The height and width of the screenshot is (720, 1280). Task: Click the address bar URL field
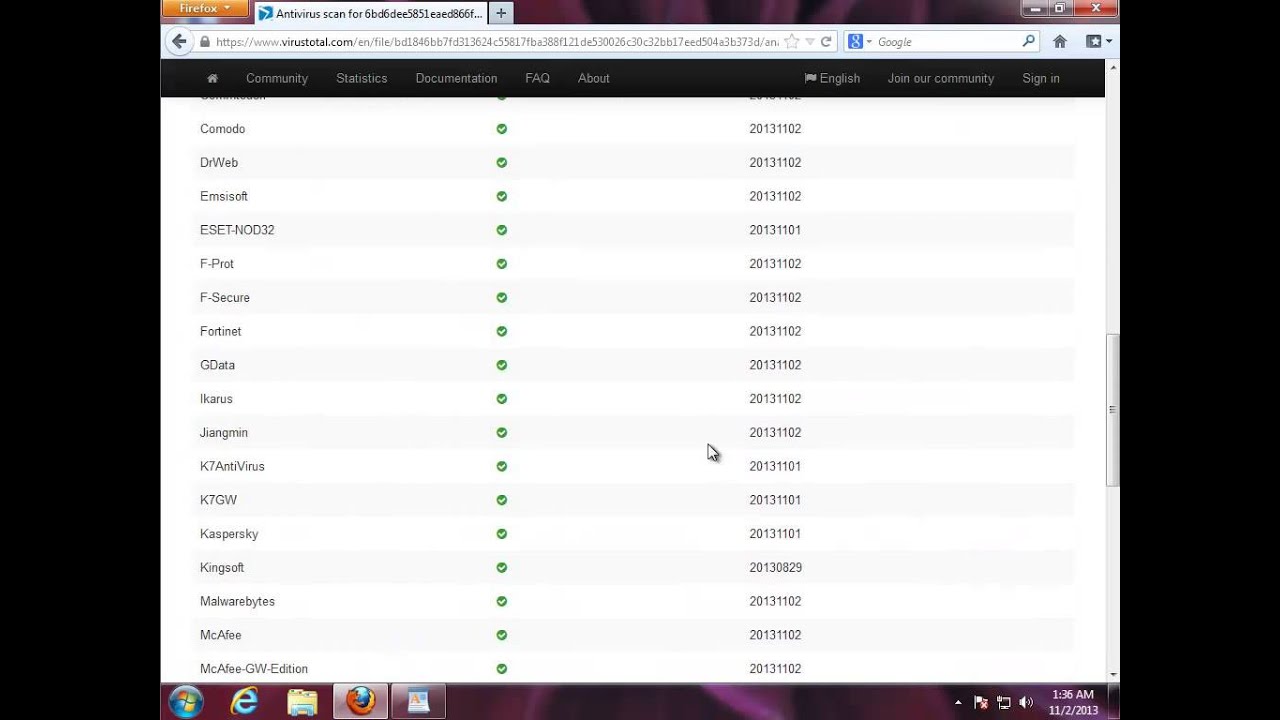pyautogui.click(x=497, y=42)
